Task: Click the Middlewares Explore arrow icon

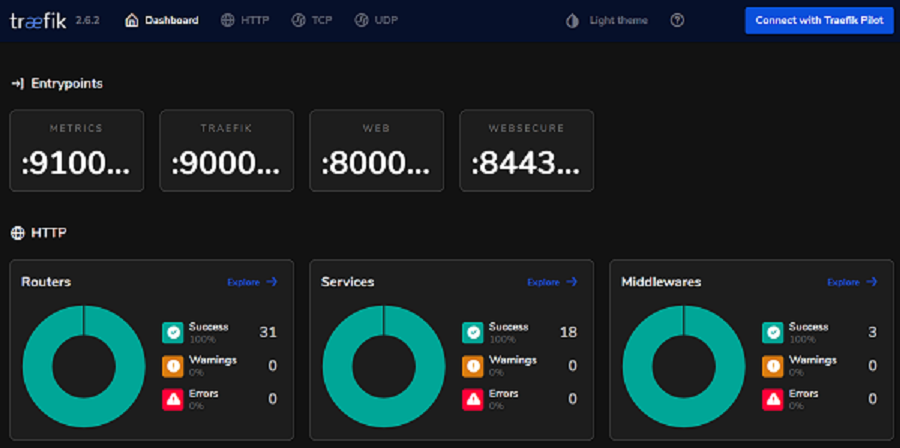Action: [872, 282]
